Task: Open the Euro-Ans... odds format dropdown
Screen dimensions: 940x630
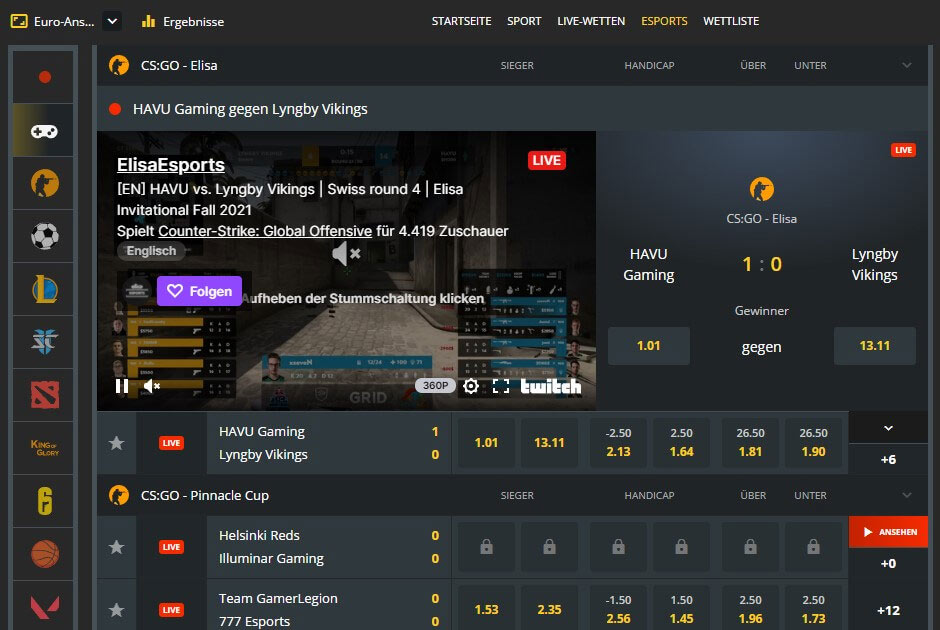Action: [112, 22]
